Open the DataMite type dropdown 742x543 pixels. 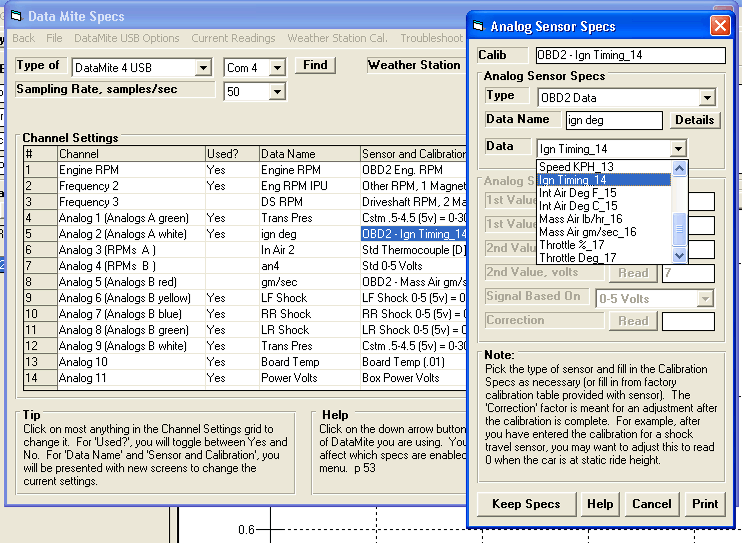point(203,68)
